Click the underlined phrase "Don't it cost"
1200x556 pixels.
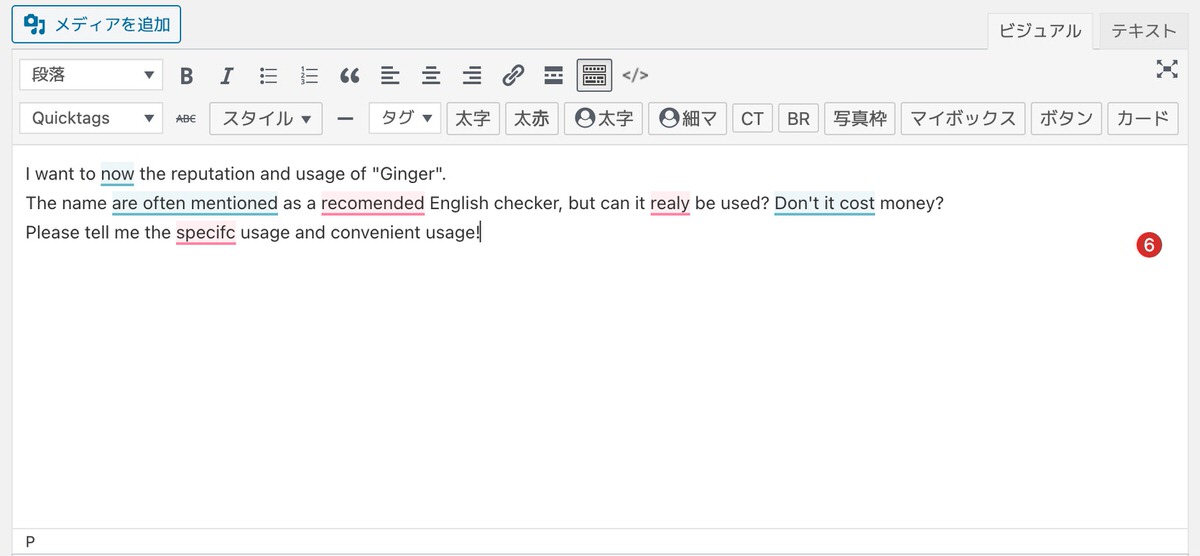825,203
